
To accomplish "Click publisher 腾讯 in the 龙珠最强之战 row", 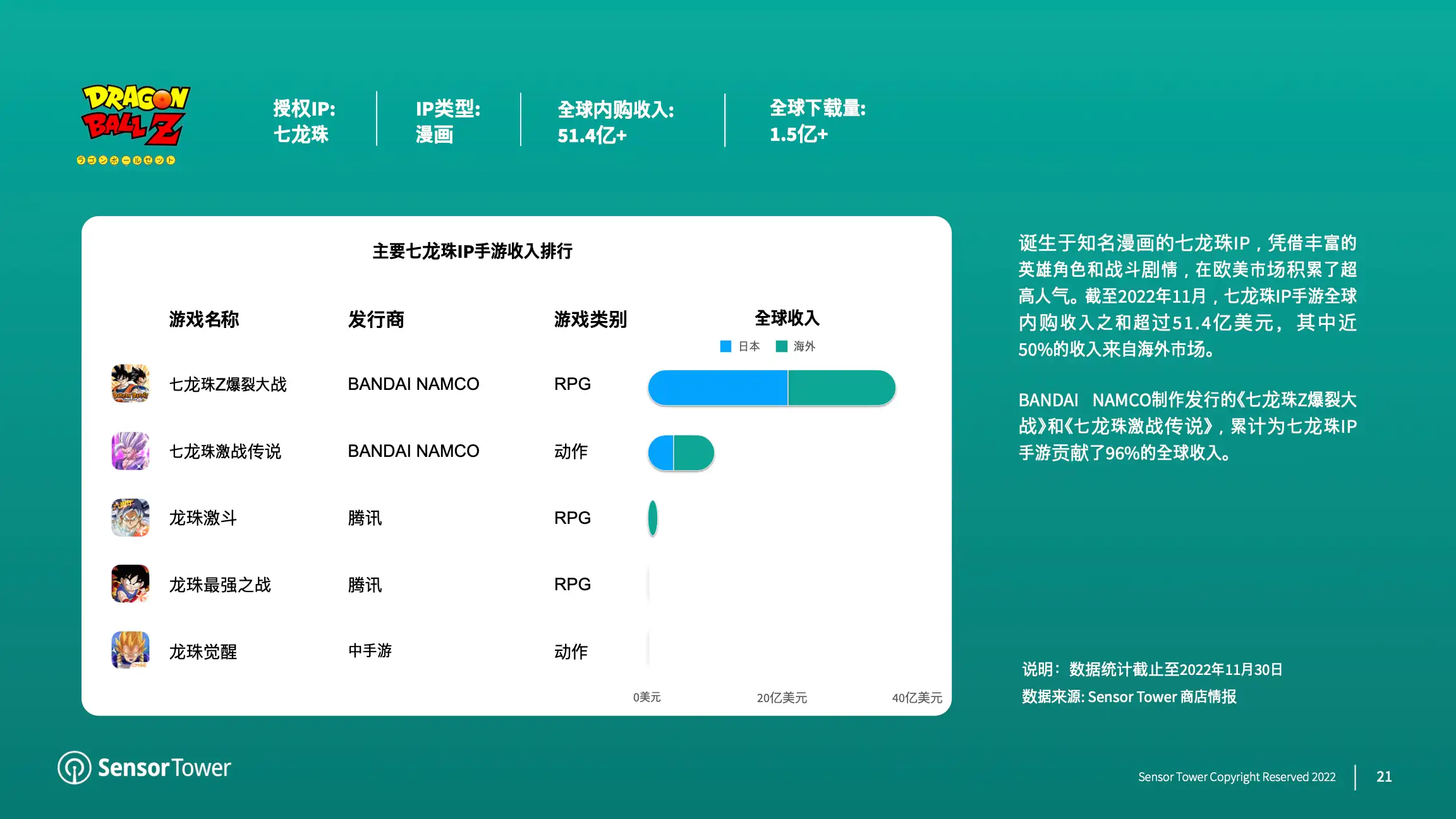I will 365,585.
